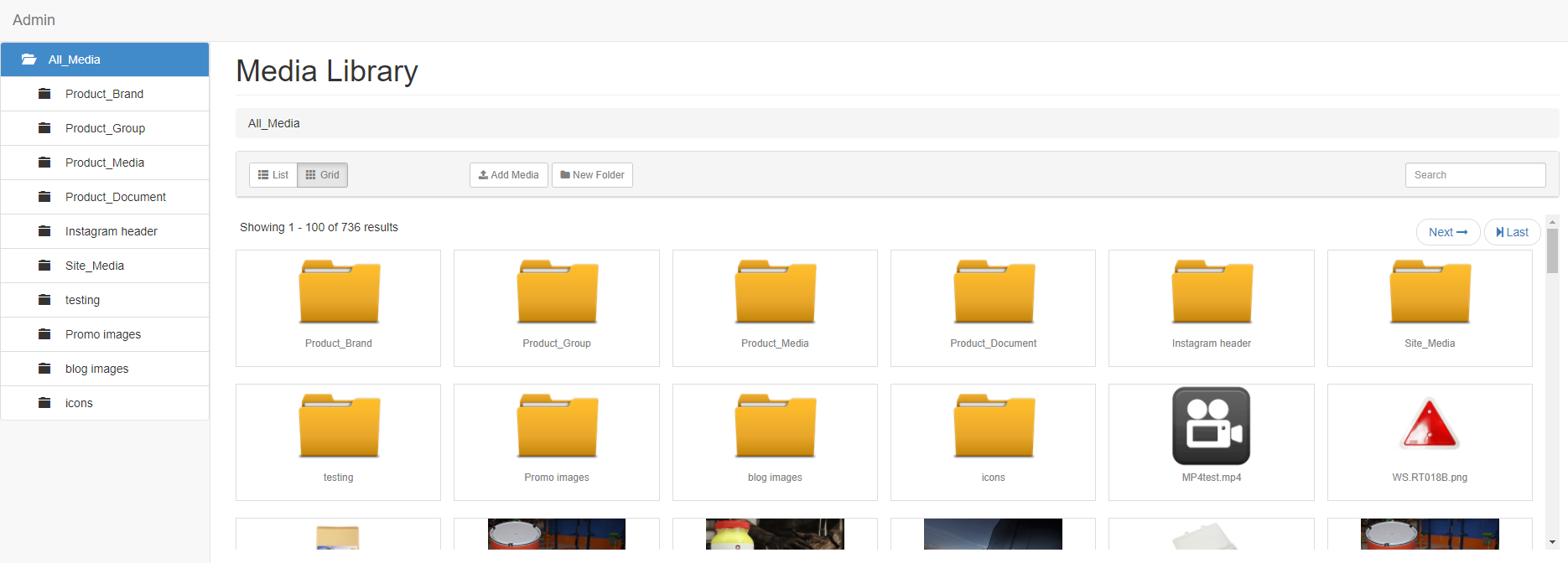
Task: Select Instagram header text in sidebar
Action: (112, 231)
